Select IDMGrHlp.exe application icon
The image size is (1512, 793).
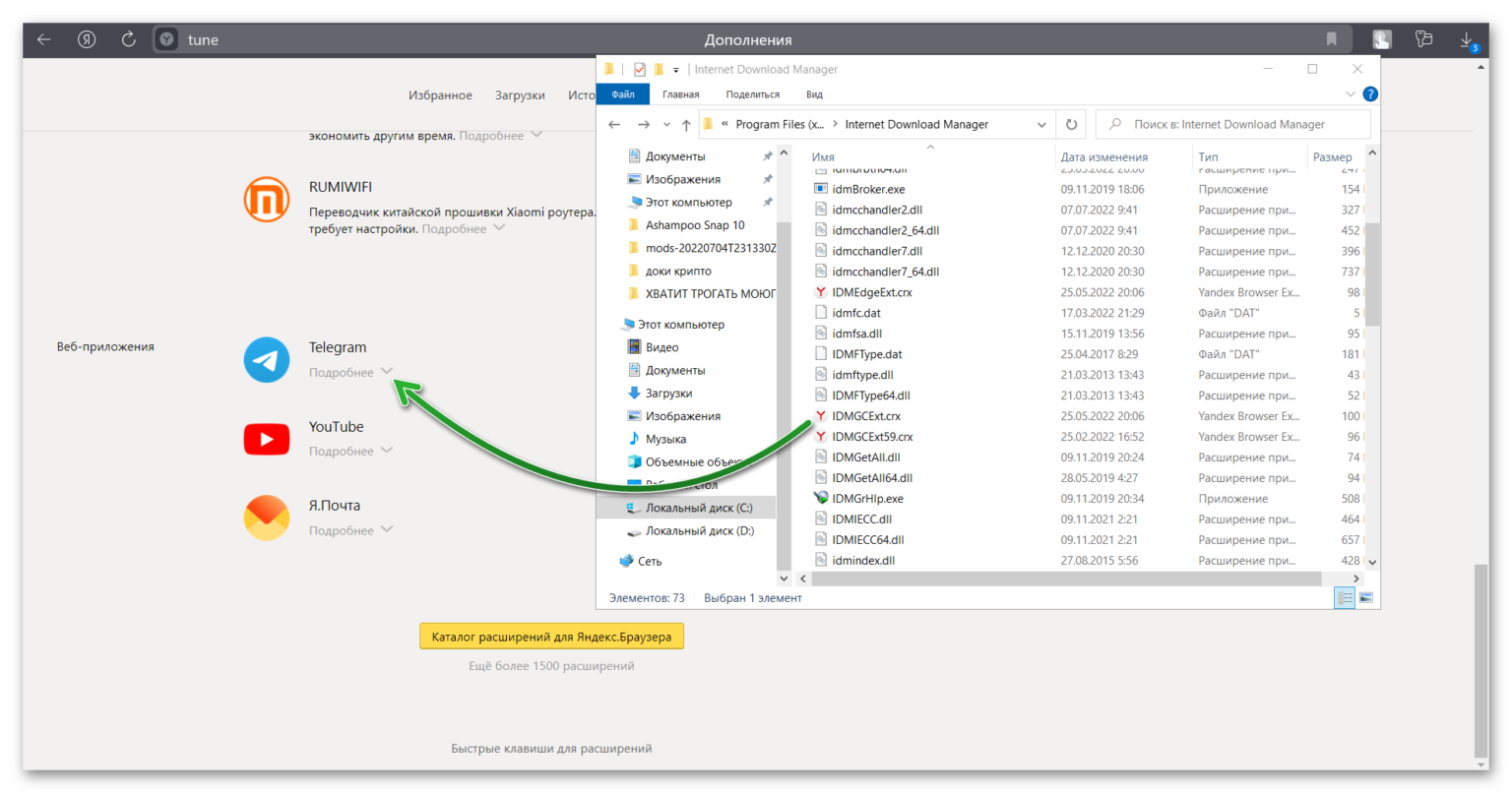click(x=820, y=499)
